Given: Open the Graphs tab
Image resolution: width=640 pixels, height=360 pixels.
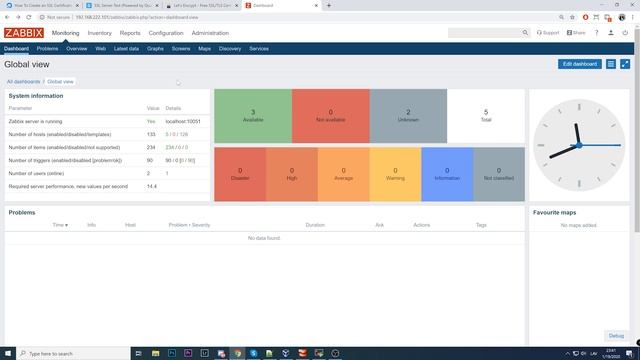Looking at the screenshot, I should [155, 49].
